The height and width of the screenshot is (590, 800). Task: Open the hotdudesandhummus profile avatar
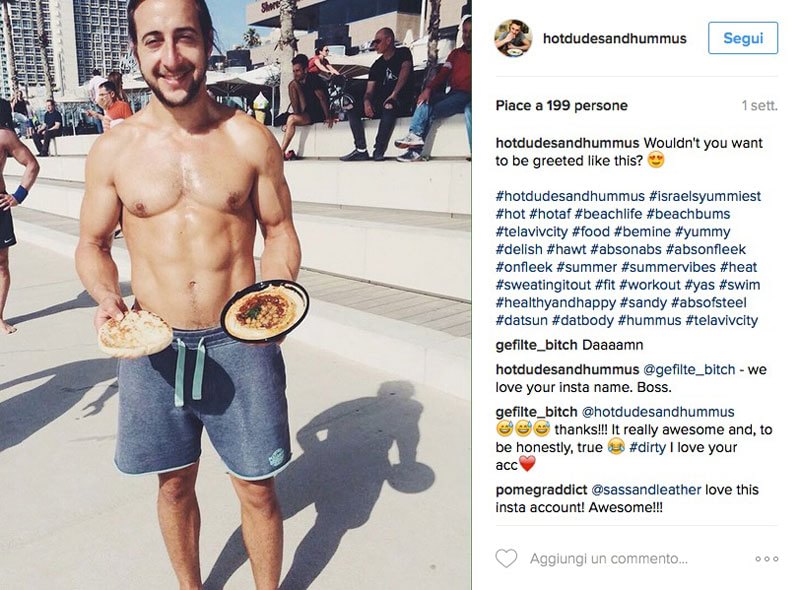[513, 38]
